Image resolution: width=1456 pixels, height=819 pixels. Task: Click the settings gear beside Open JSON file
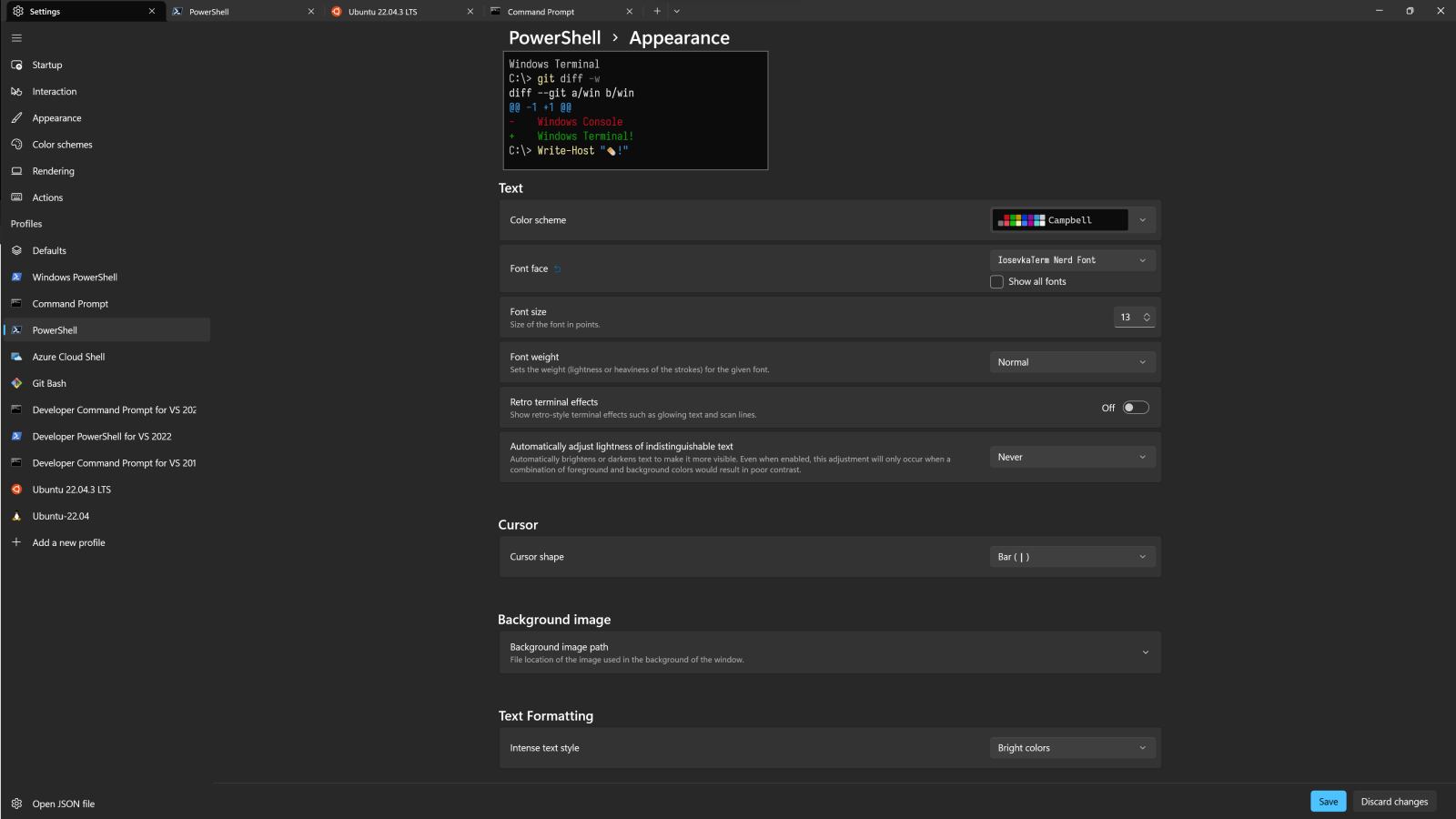15,804
